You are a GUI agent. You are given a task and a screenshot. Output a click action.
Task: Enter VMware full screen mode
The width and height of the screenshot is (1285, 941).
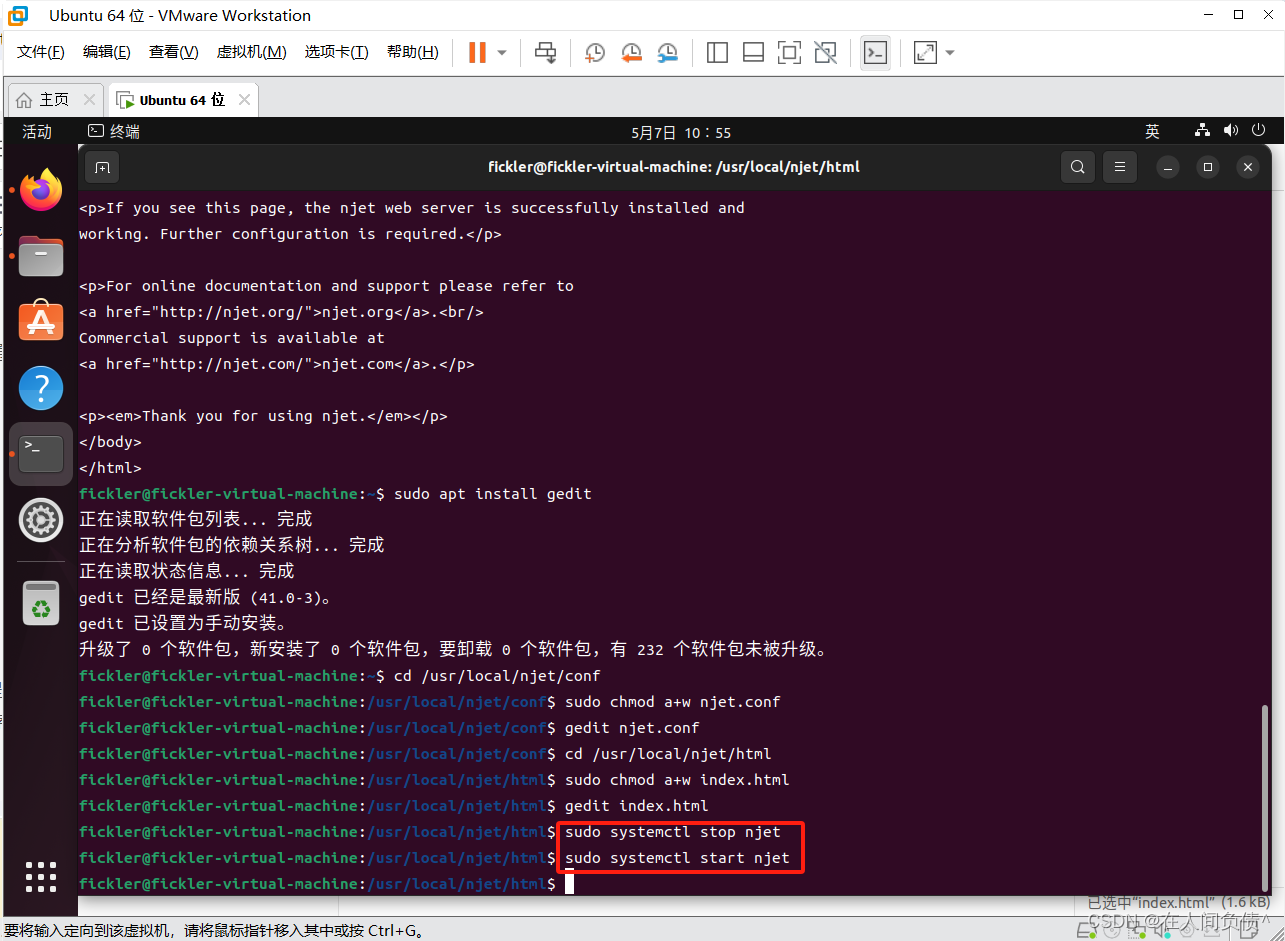[x=789, y=53]
